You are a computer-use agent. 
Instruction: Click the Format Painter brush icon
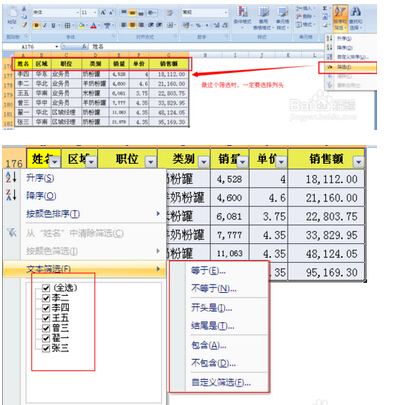point(24,25)
